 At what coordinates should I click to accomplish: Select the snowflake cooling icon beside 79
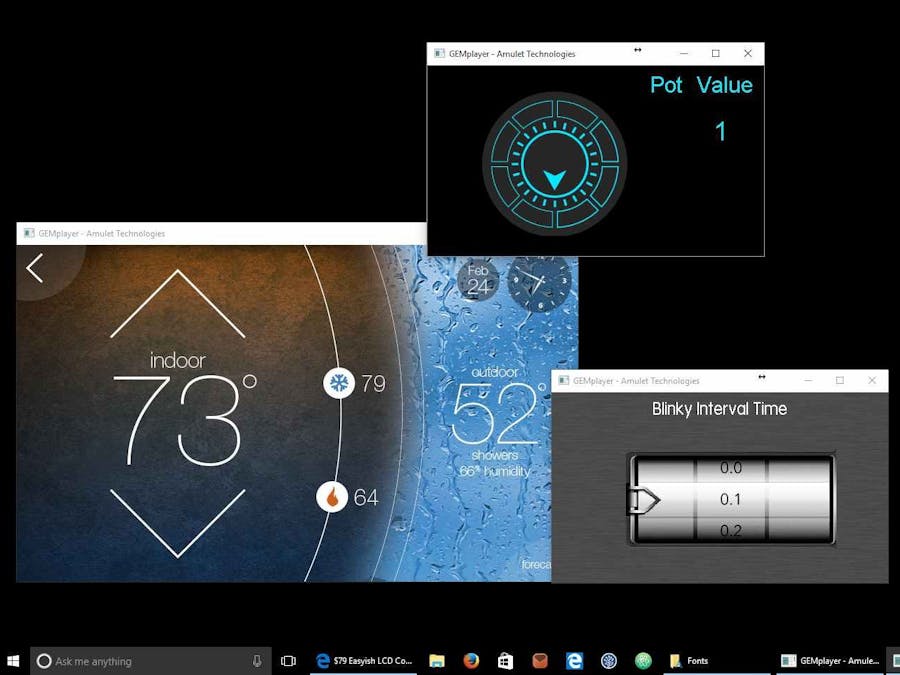pos(340,383)
